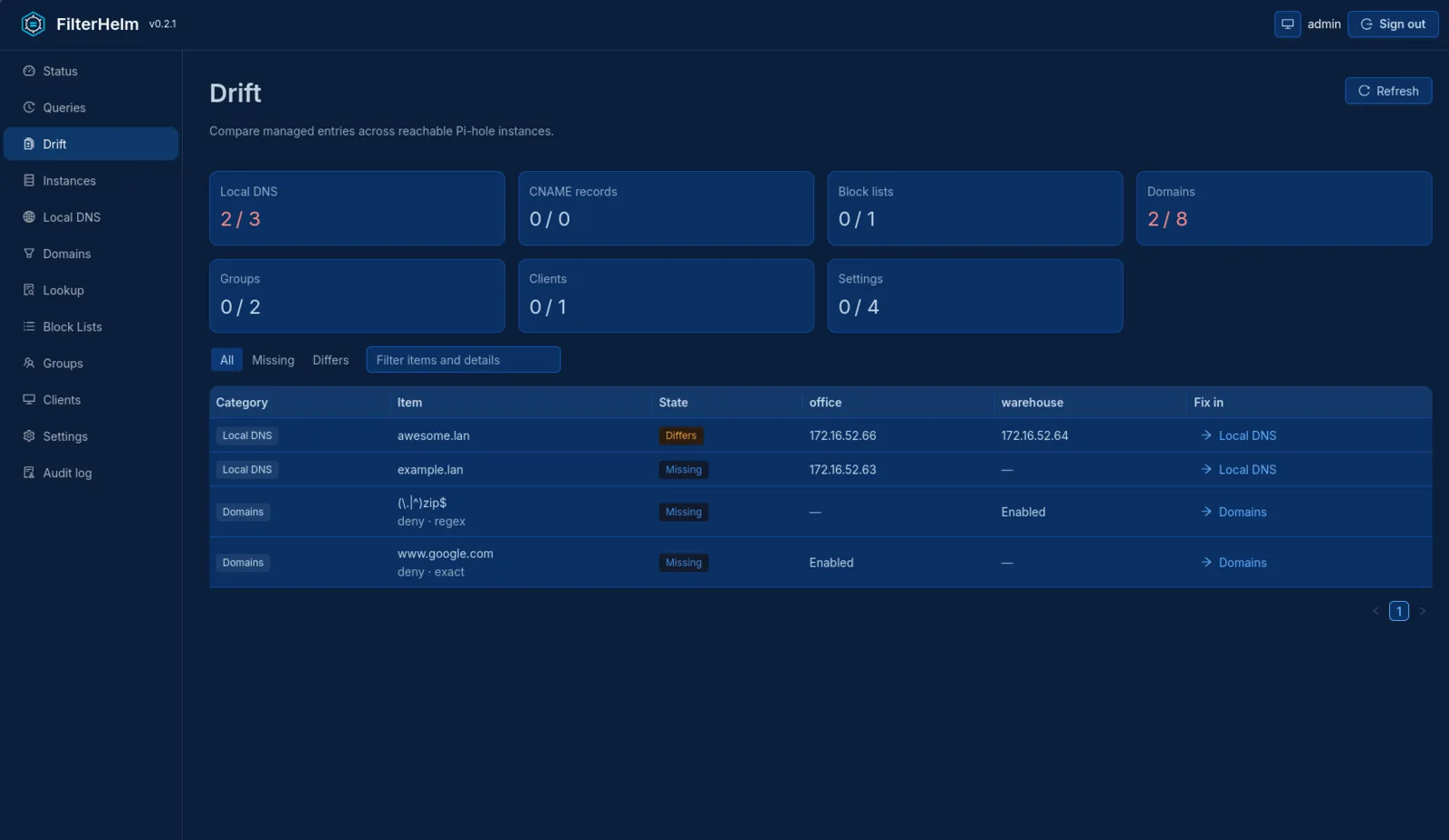Click the 172.16.52.64 warehouse cell
The width and height of the screenshot is (1449, 840).
click(x=1034, y=435)
